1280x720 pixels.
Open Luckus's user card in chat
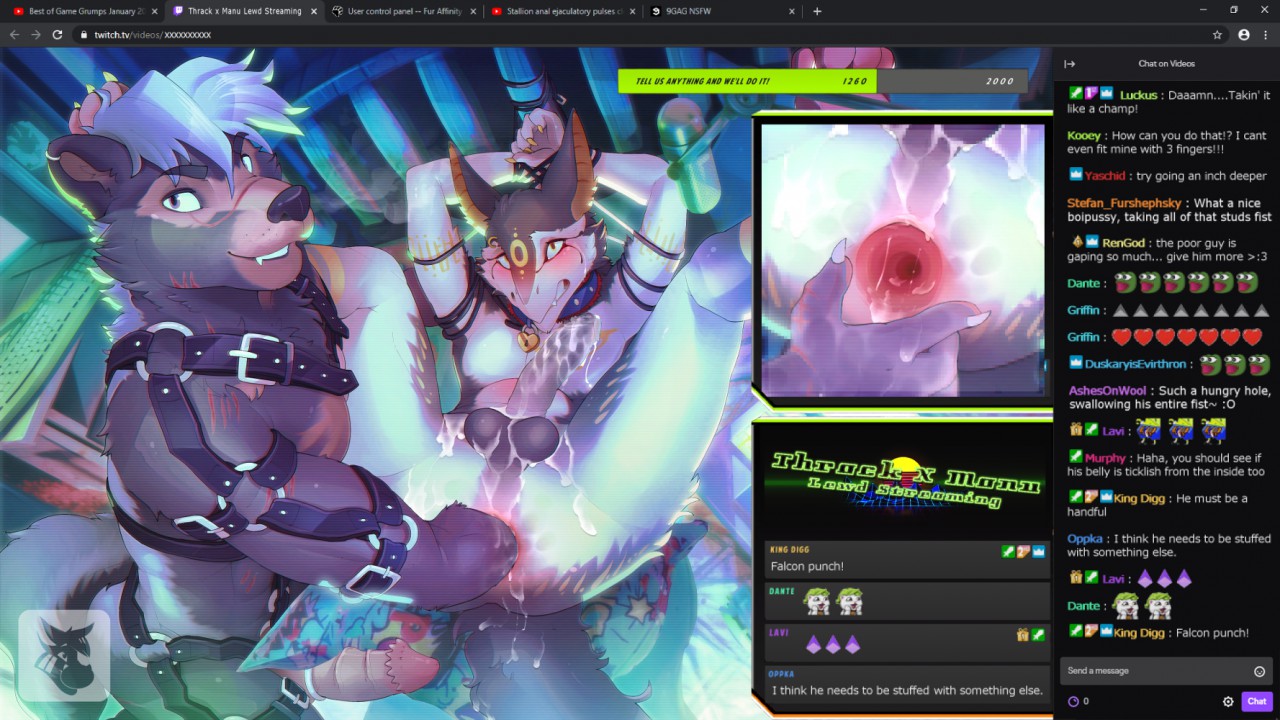[x=1139, y=94]
